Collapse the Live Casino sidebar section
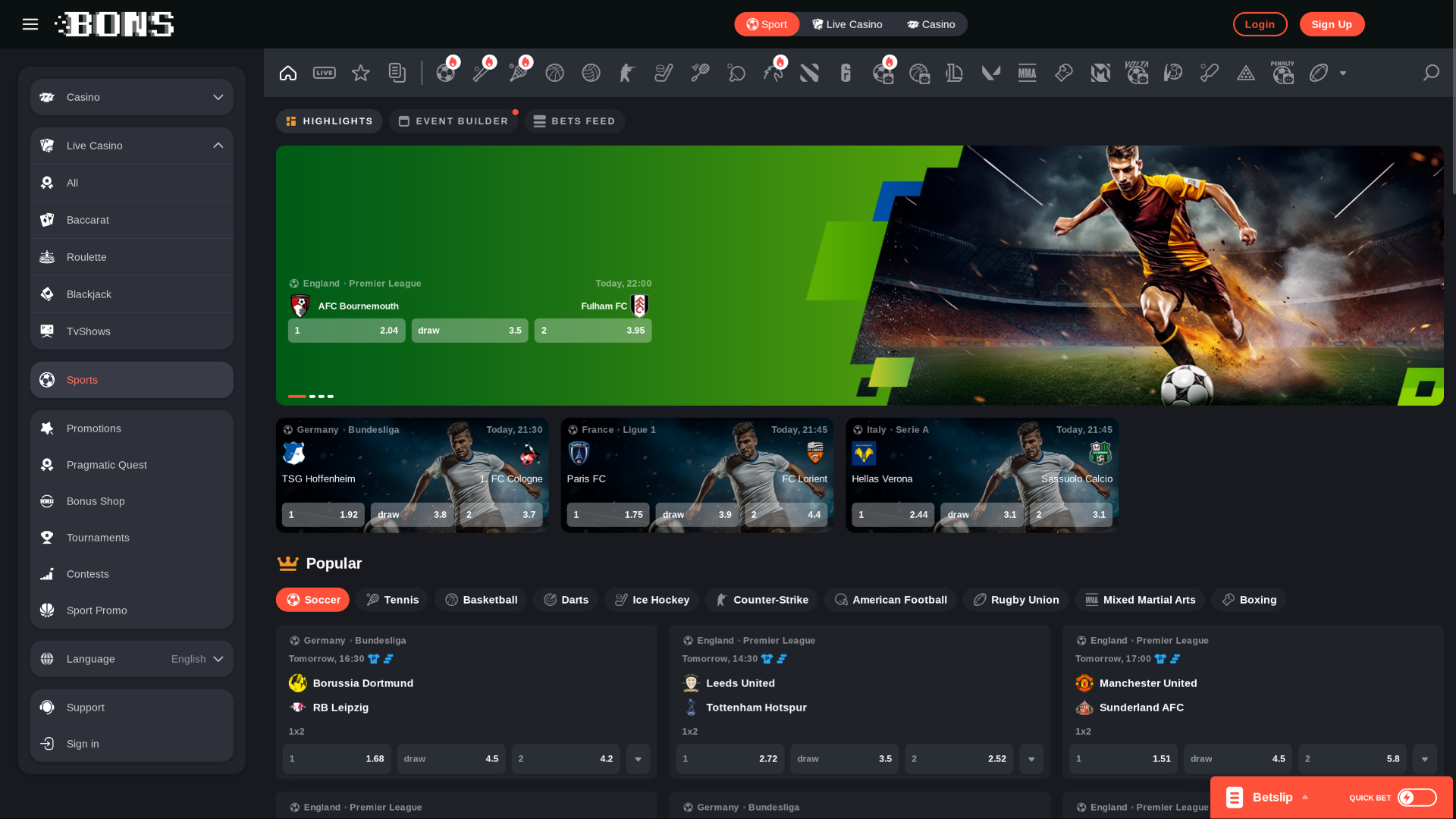This screenshot has width=1456, height=819. click(218, 145)
